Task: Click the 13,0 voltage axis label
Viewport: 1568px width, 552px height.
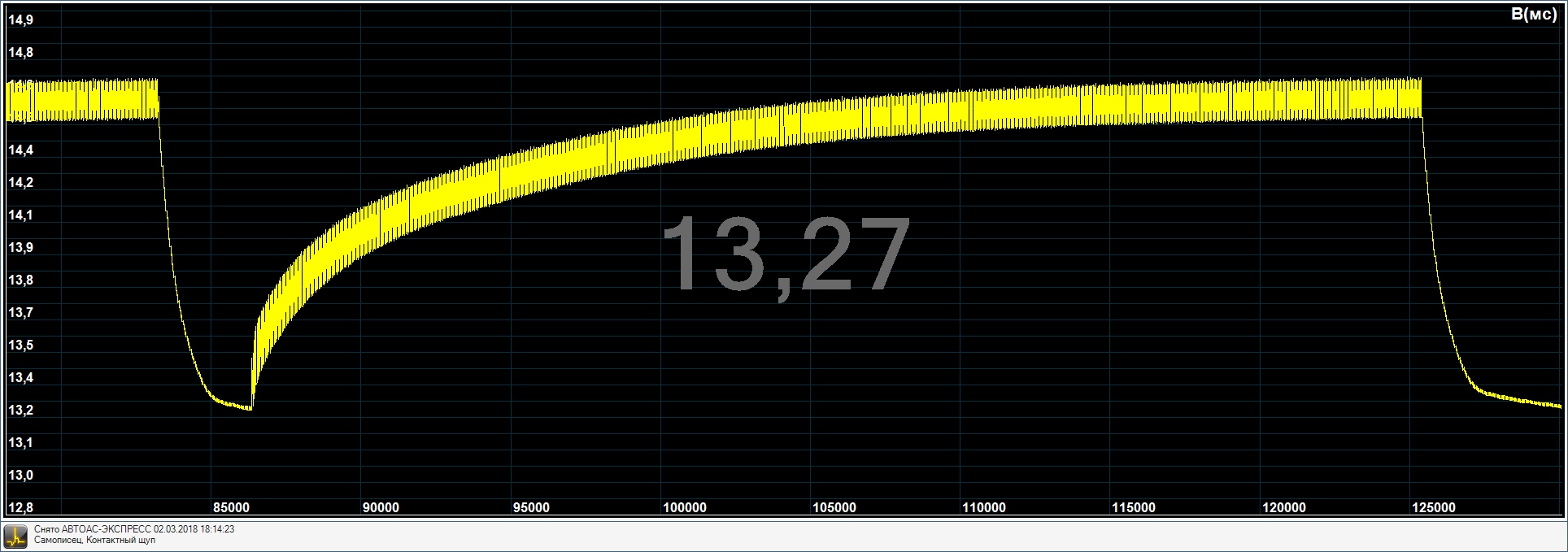Action: coord(20,476)
